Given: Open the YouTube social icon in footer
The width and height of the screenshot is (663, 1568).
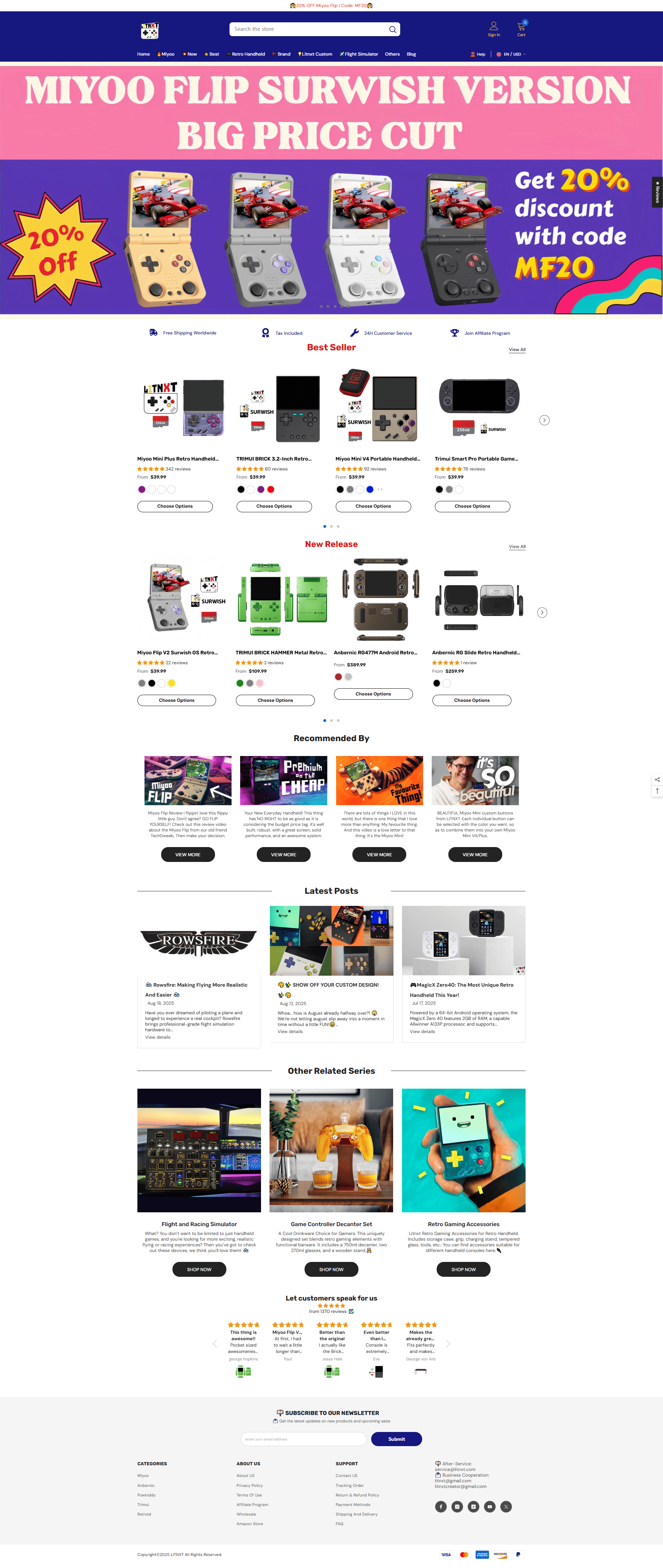Looking at the screenshot, I should [490, 1506].
